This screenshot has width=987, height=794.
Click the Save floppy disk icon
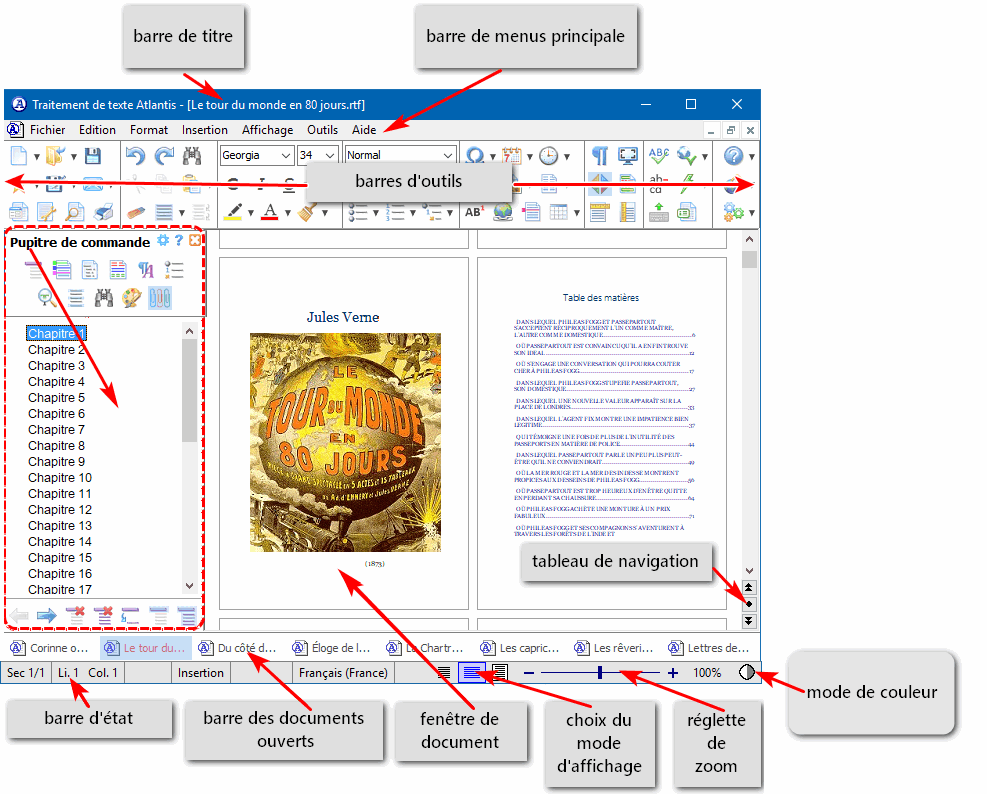click(93, 156)
